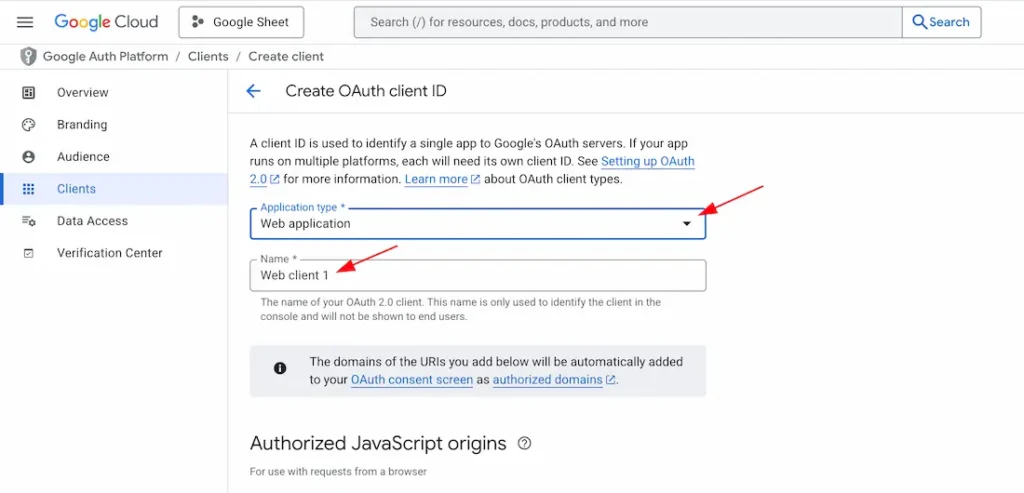Open the Google Sheet project picker
The image size is (1024, 493).
click(x=241, y=22)
